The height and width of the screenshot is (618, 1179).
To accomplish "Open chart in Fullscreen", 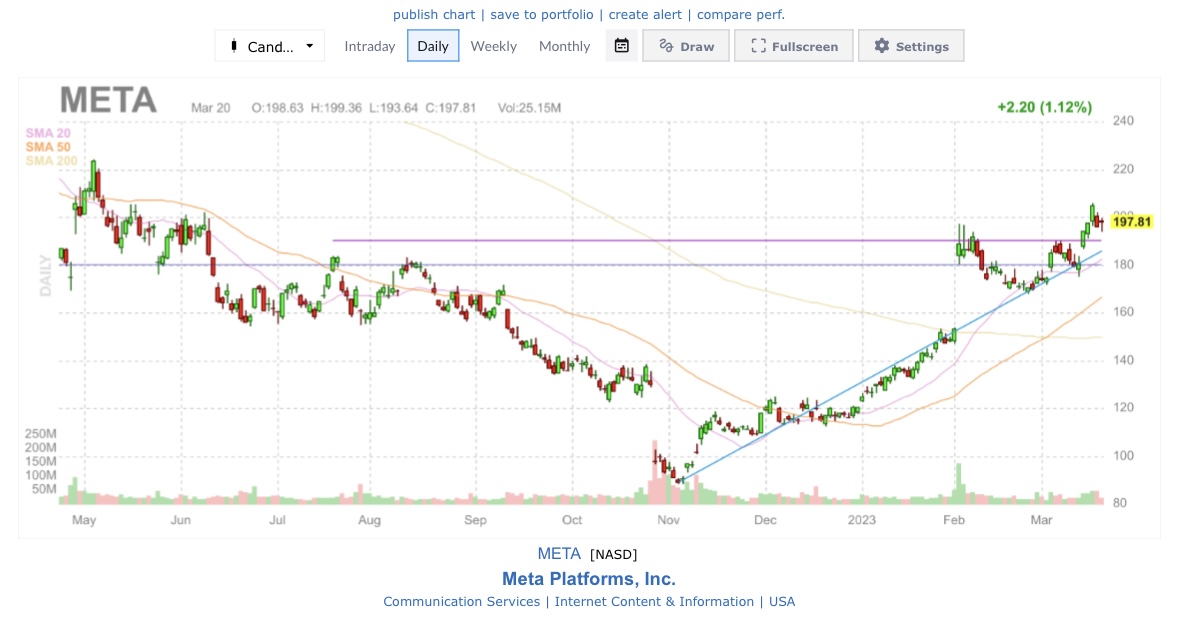I will click(x=794, y=46).
